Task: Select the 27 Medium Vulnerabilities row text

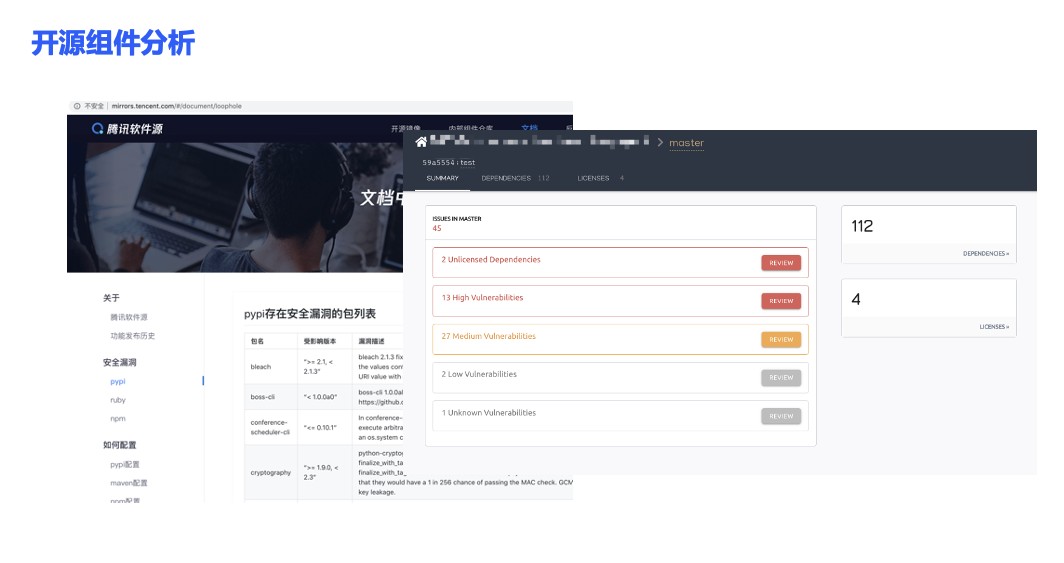Action: (489, 336)
